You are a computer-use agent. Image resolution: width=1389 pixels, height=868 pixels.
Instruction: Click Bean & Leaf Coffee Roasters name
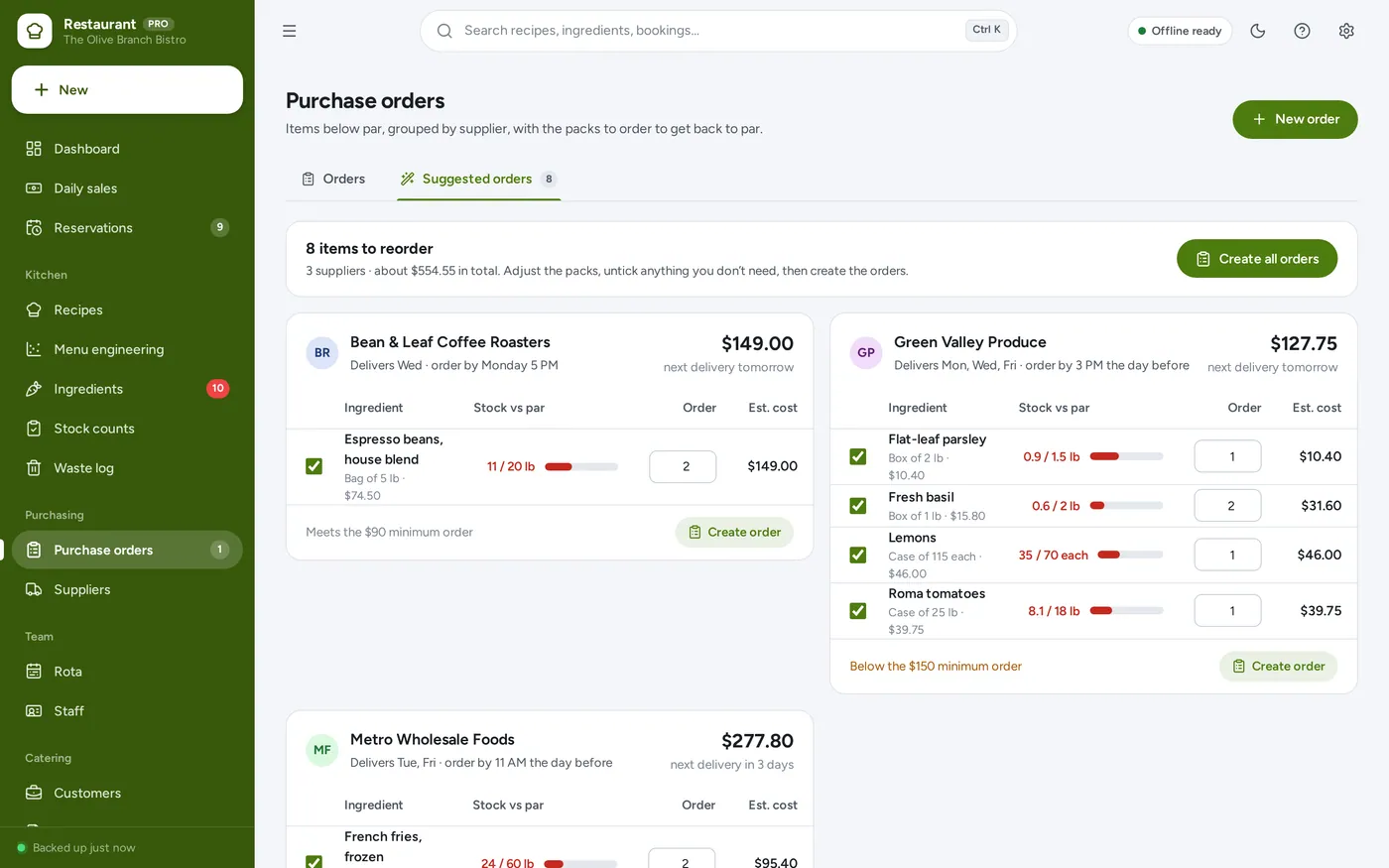click(x=450, y=342)
